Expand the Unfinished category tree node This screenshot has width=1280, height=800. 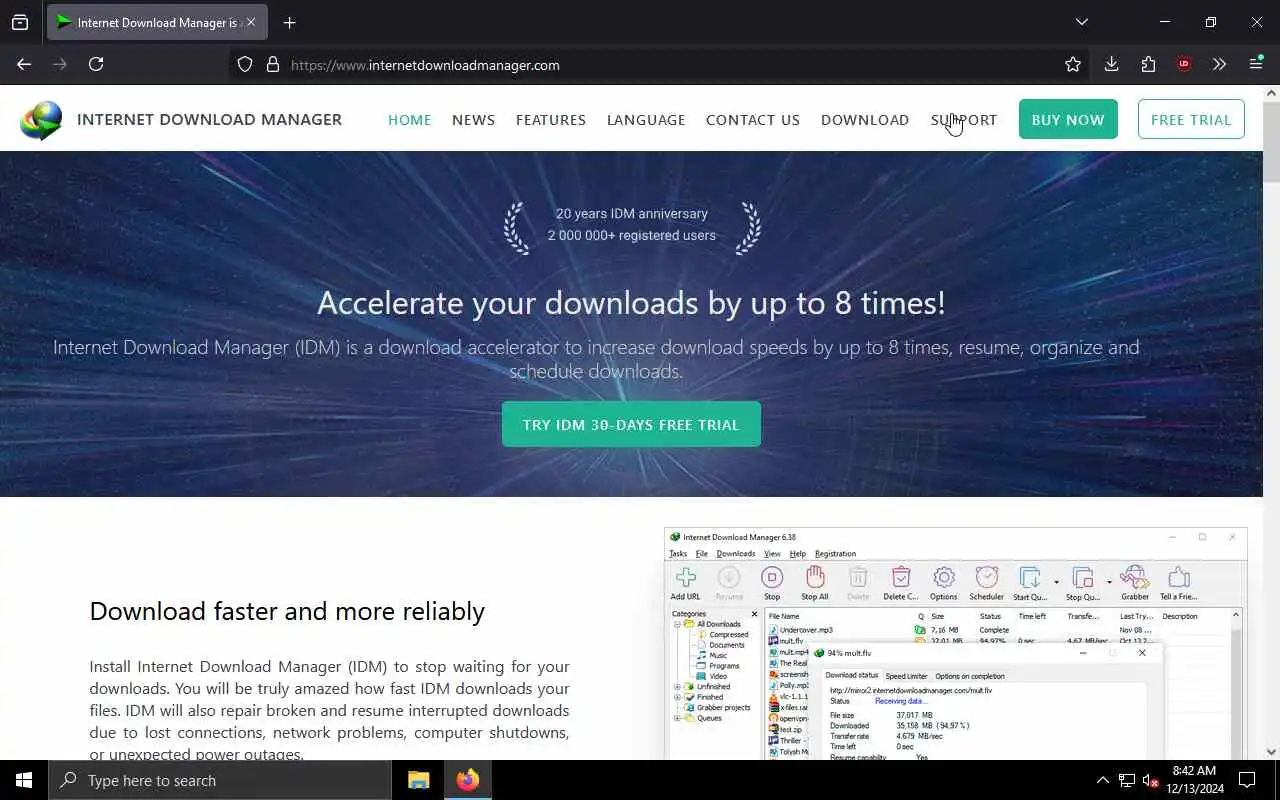(x=677, y=687)
